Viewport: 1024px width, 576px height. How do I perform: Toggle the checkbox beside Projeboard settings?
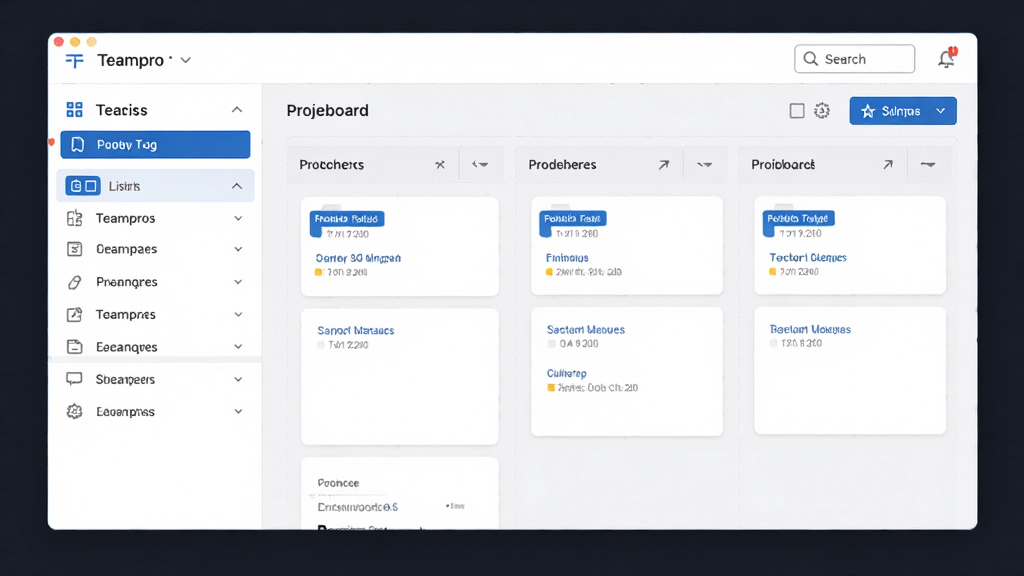point(797,111)
